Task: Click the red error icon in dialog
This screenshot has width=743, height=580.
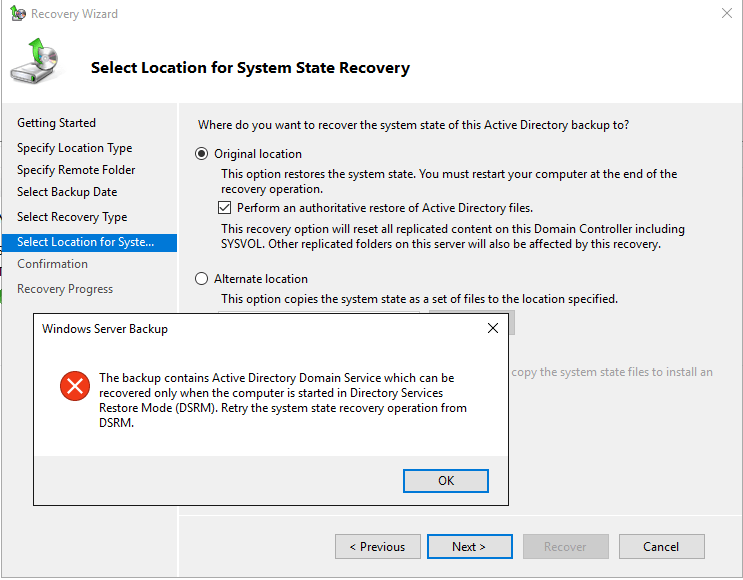Action: [x=74, y=386]
